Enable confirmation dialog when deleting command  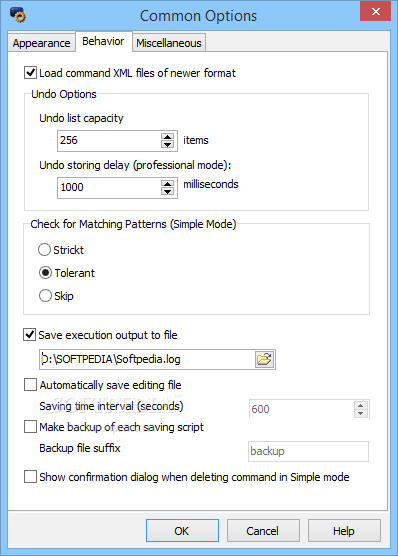30,477
